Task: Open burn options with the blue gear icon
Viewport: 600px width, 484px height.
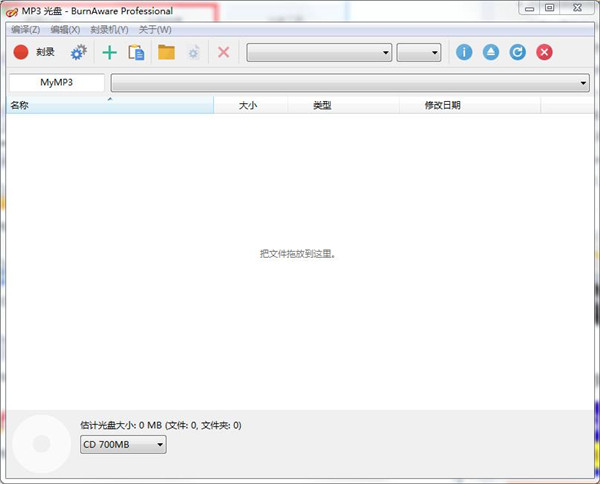Action: click(78, 52)
